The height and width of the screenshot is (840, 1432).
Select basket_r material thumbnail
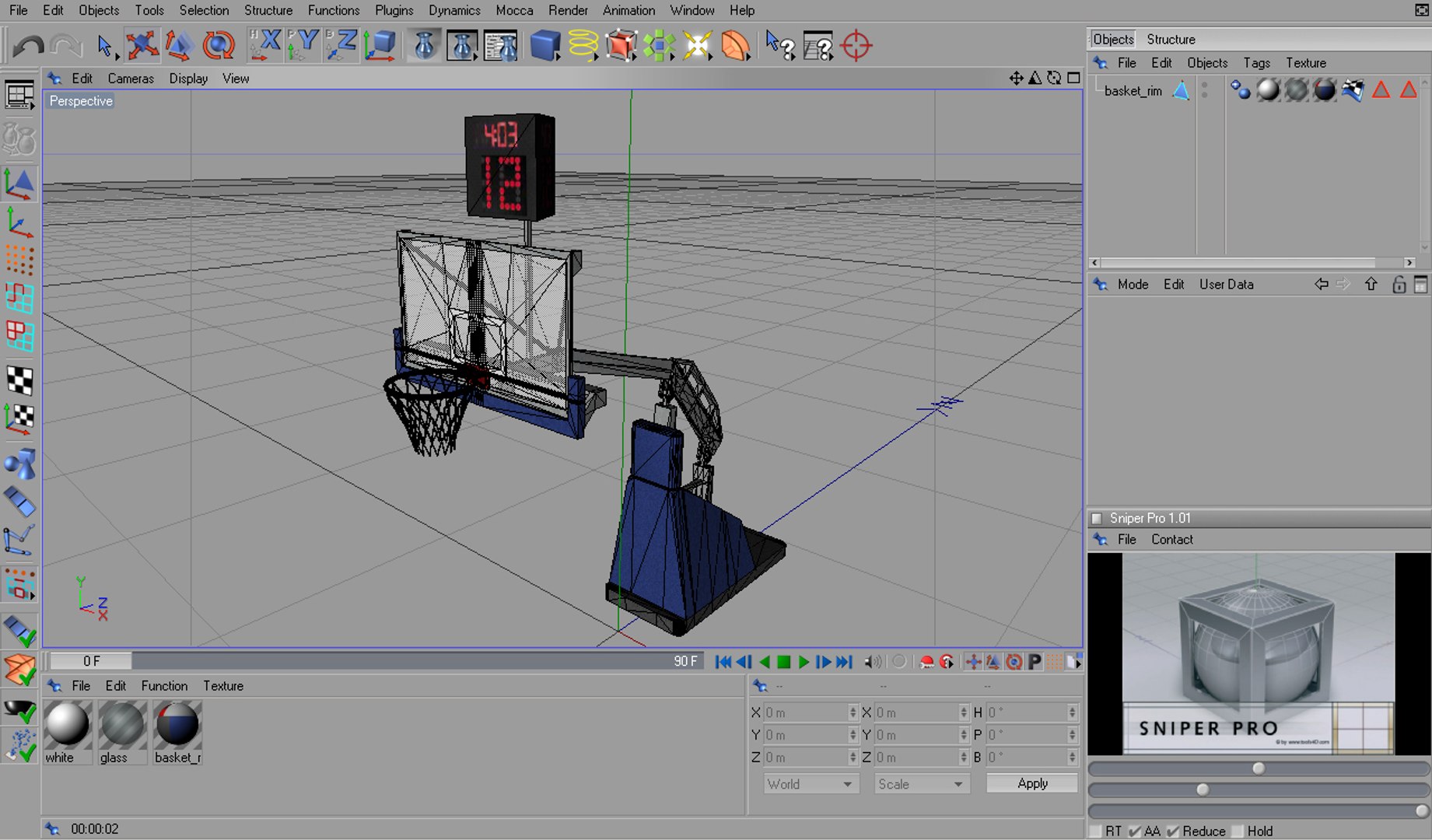point(177,723)
